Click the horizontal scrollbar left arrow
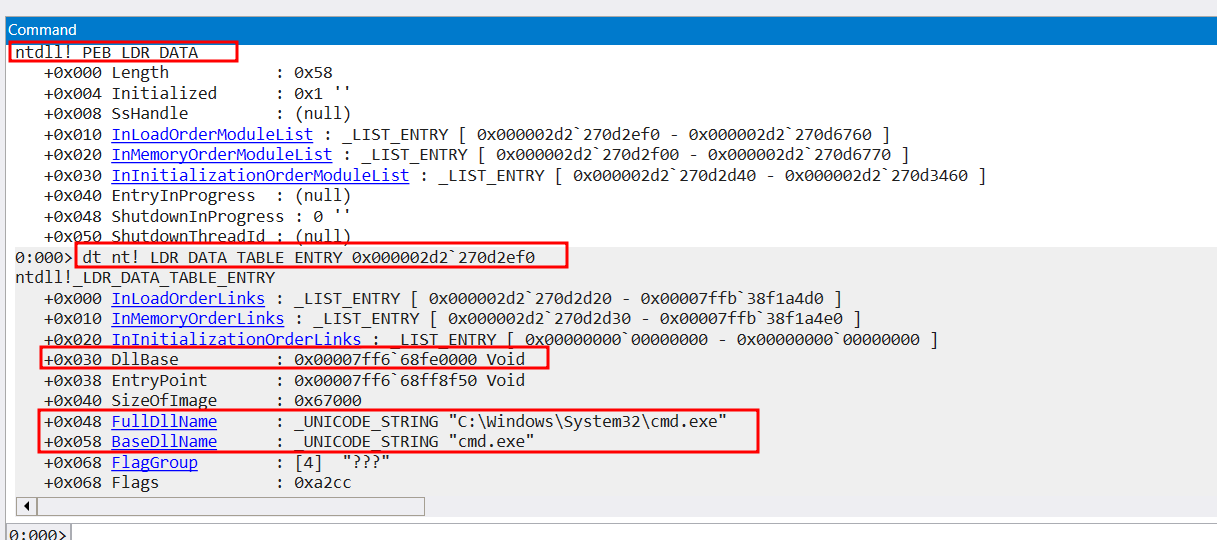This screenshot has width=1217, height=540. tap(27, 507)
